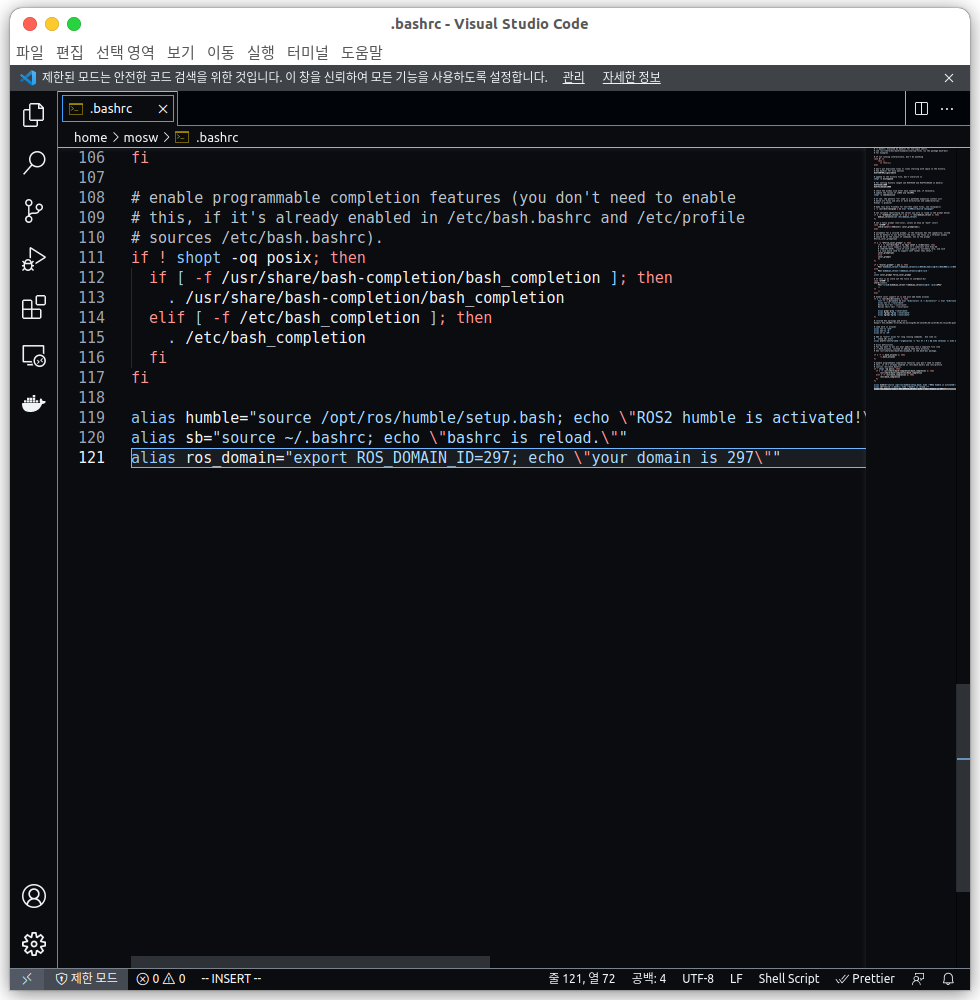980x1000 pixels.
Task: Click the Prettier status item
Action: pyautogui.click(x=865, y=978)
